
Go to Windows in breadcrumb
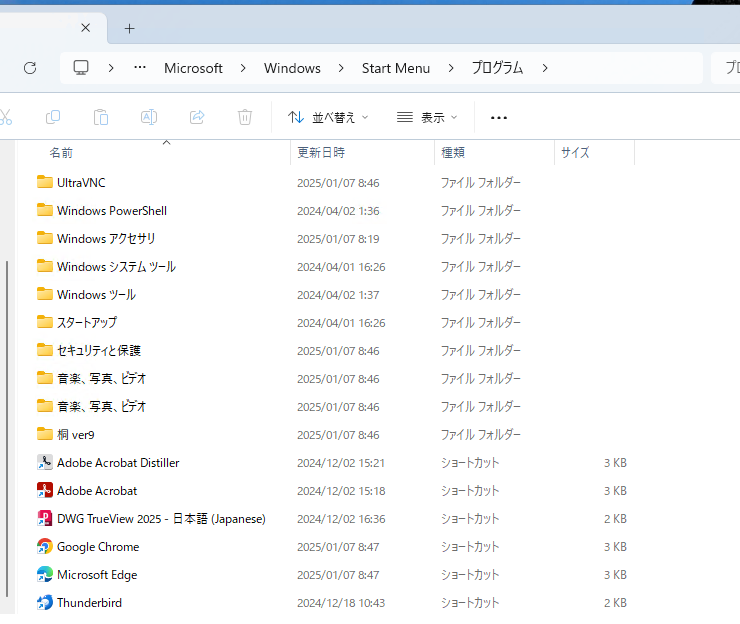tap(292, 68)
